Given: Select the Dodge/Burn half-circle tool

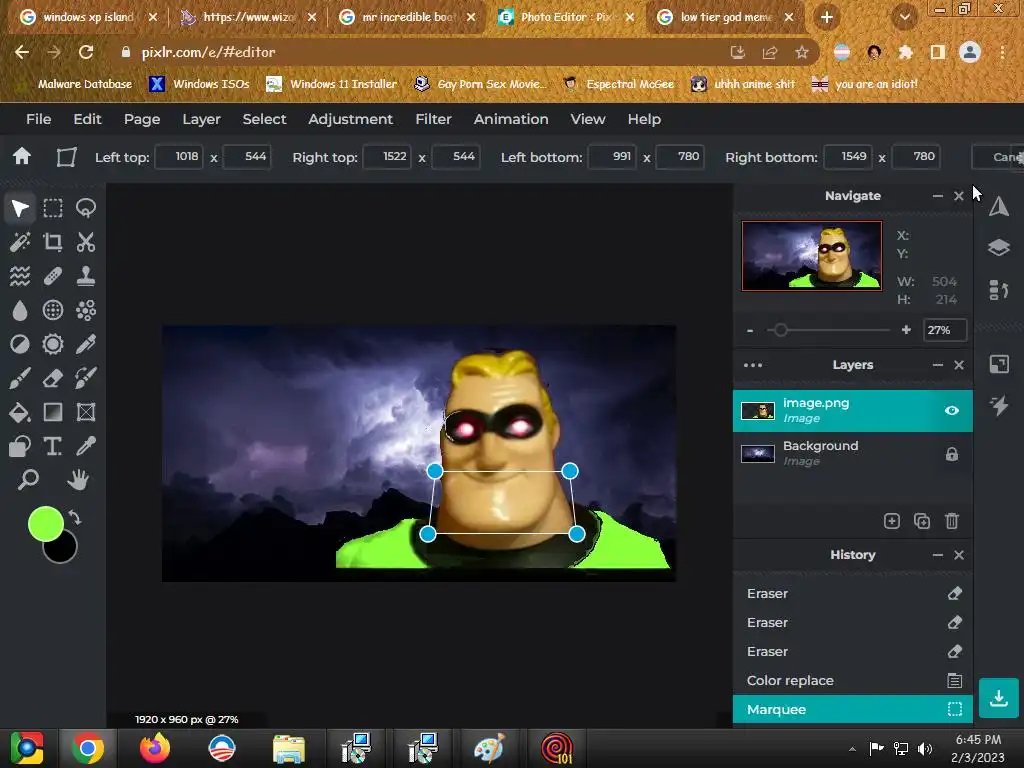Looking at the screenshot, I should pos(20,344).
